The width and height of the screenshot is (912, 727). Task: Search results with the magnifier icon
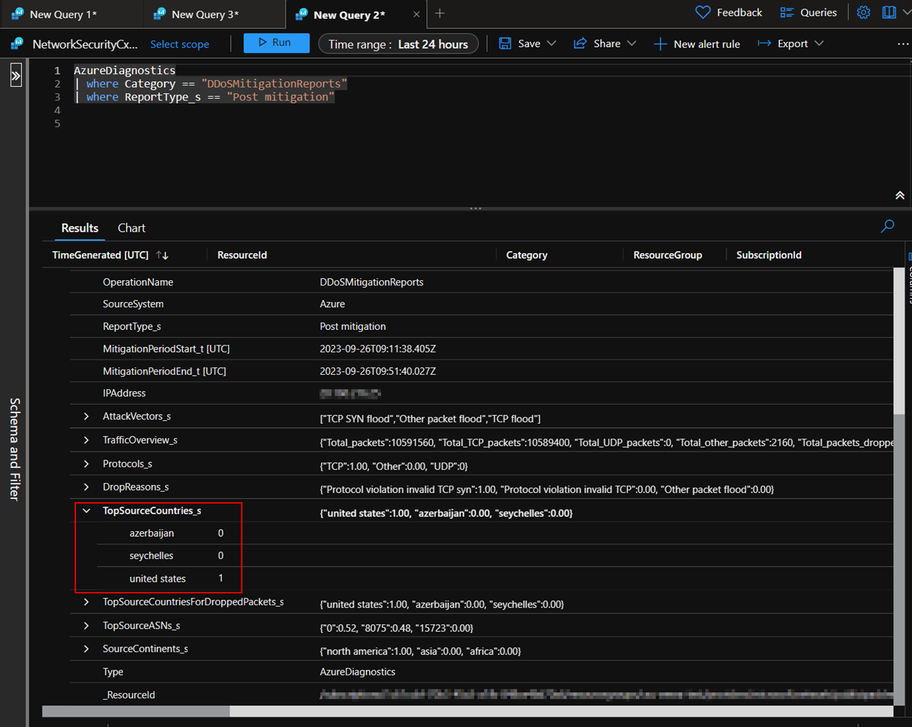click(x=888, y=226)
